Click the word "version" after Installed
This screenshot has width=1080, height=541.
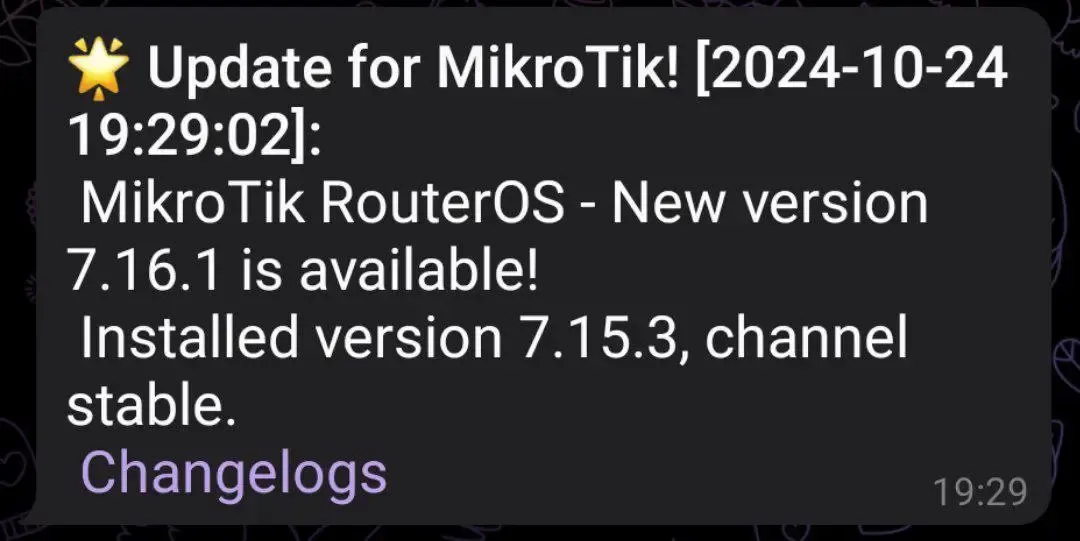coord(408,340)
